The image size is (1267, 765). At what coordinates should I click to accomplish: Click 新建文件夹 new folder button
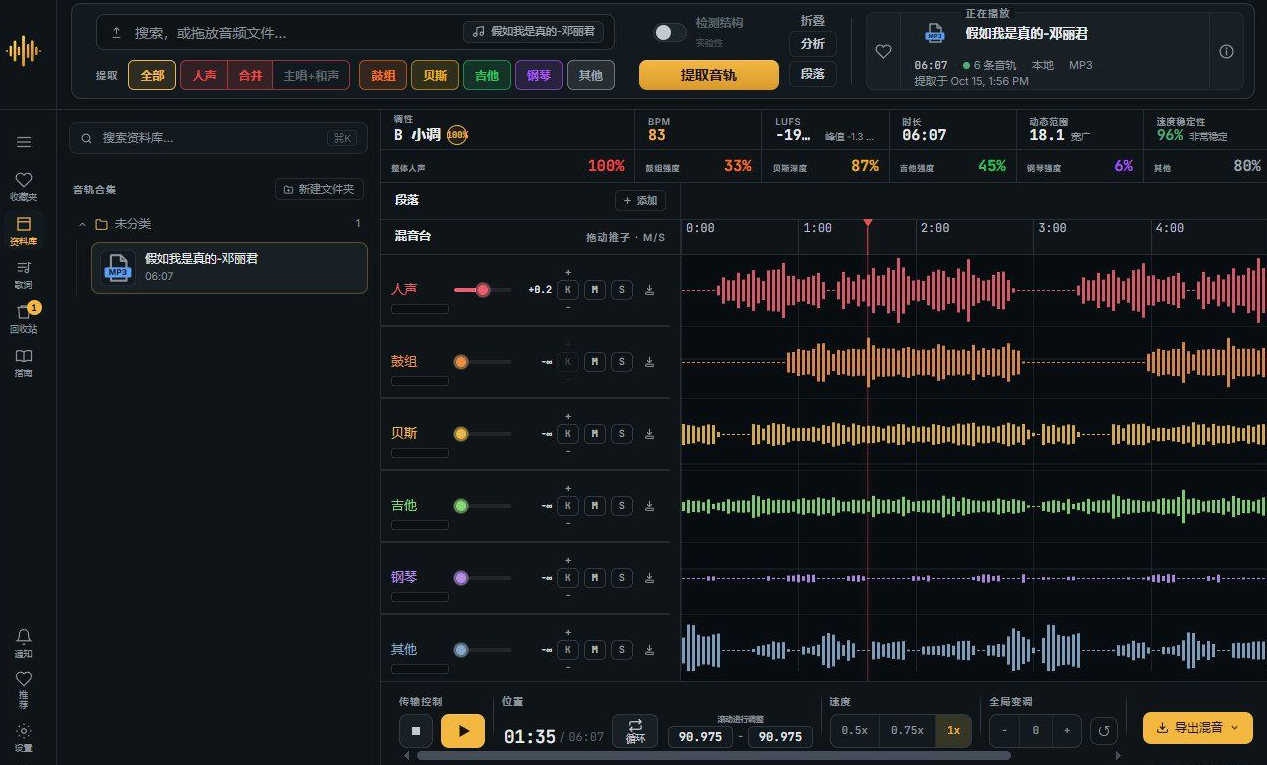click(319, 189)
